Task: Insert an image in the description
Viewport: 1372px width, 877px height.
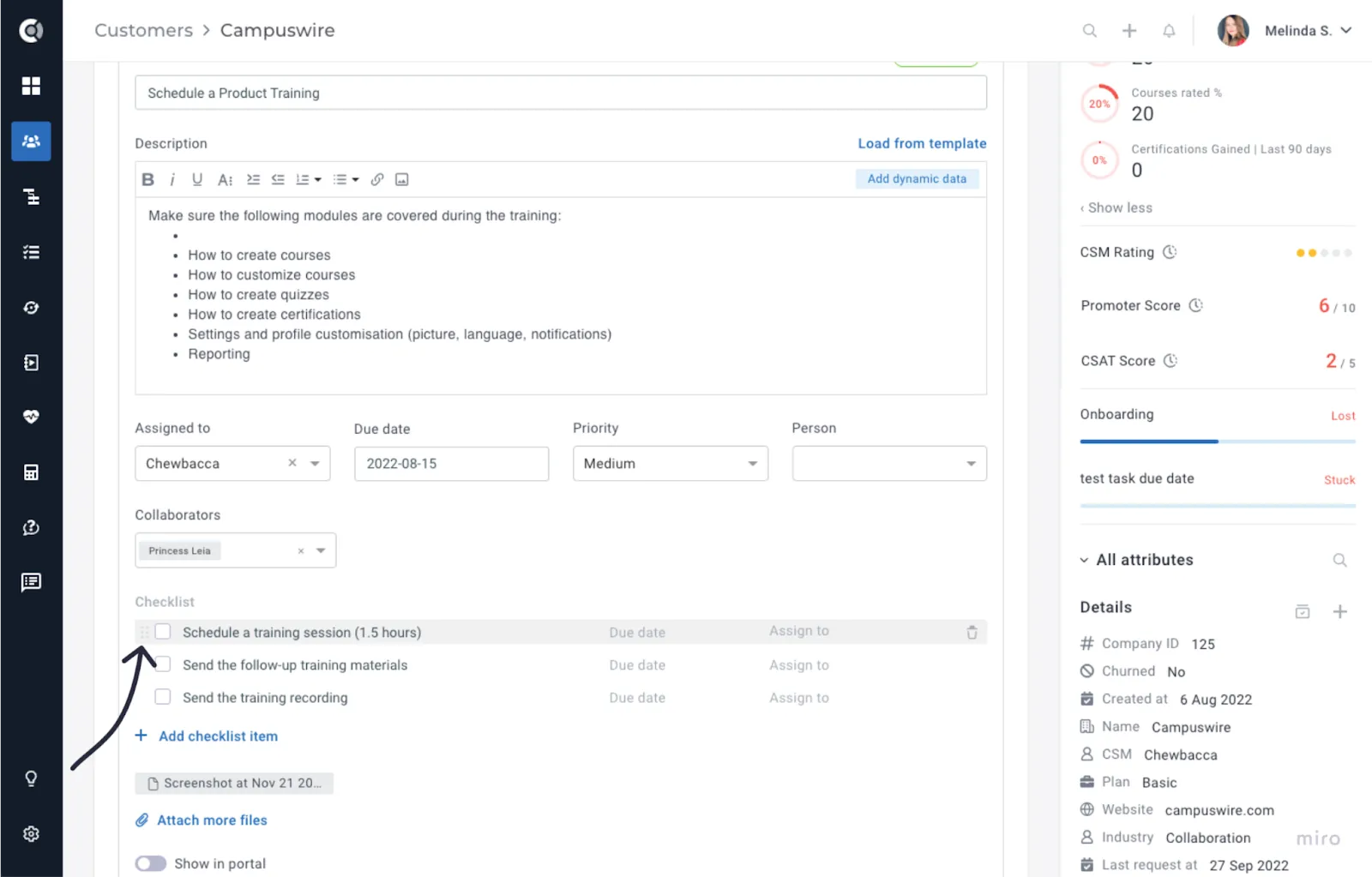Action: (401, 179)
